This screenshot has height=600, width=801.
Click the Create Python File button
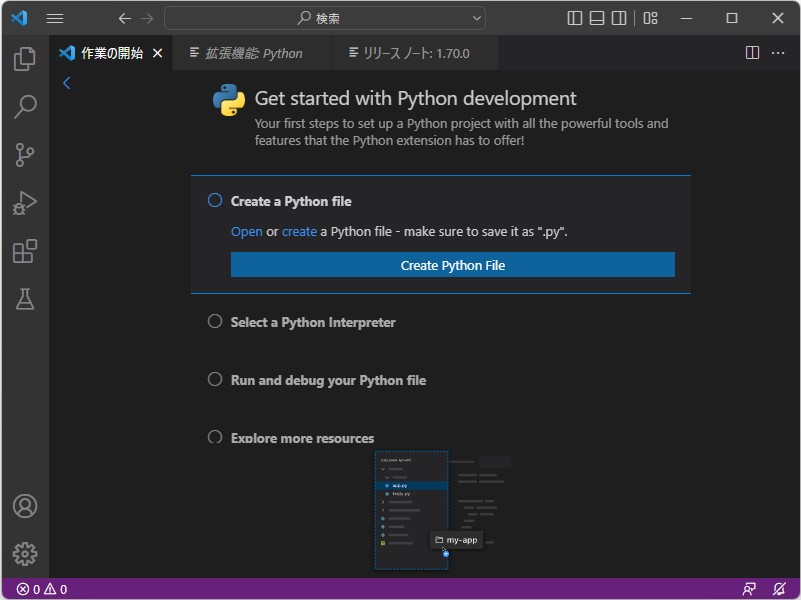453,264
